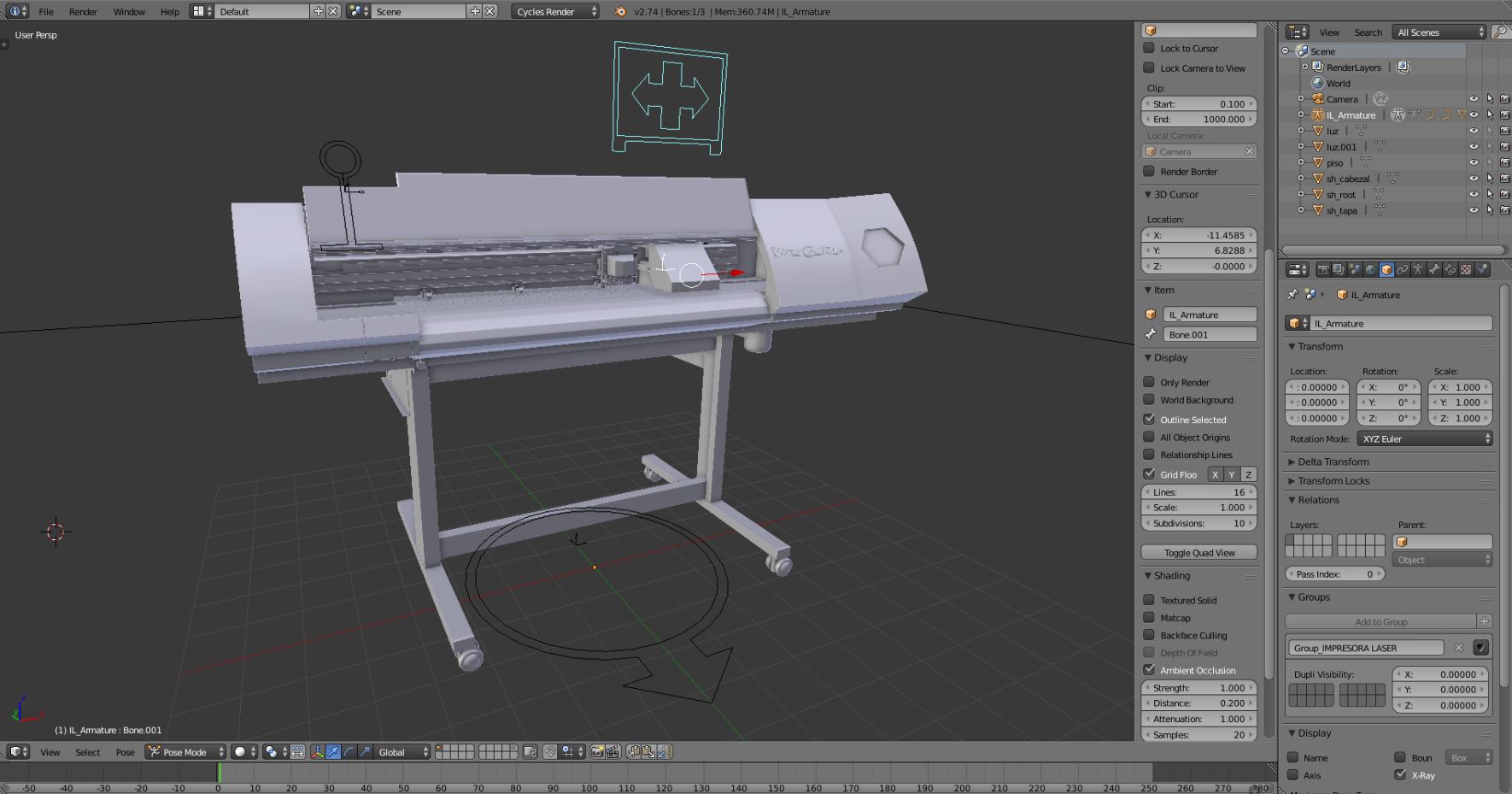This screenshot has width=1512, height=794.
Task: Click the AO Strength slider field
Action: (1198, 688)
